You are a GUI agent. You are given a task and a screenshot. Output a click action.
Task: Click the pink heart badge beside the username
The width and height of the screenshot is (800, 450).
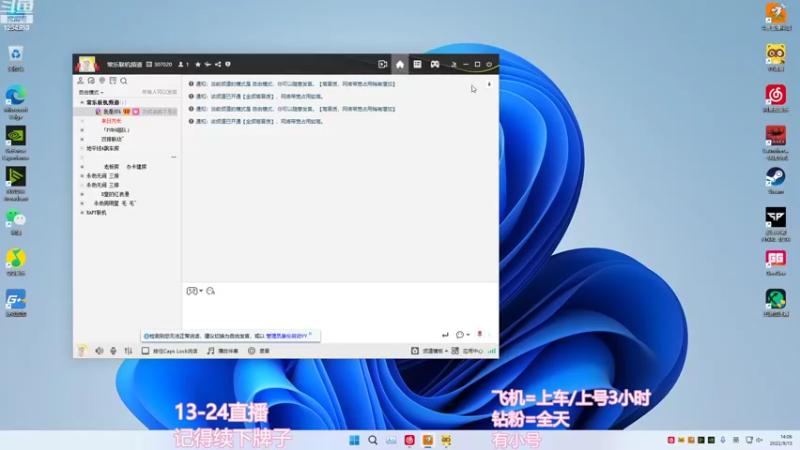pyautogui.click(x=136, y=112)
